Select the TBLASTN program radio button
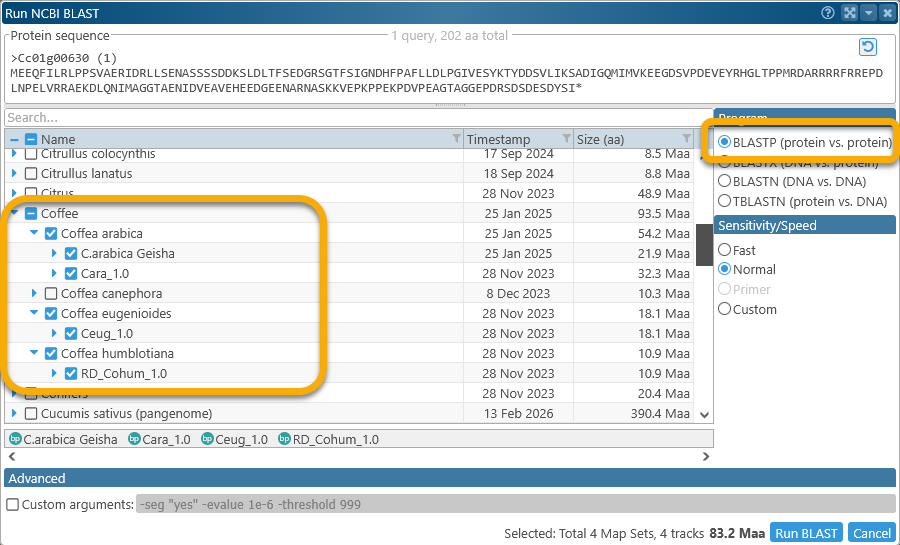 click(x=725, y=201)
